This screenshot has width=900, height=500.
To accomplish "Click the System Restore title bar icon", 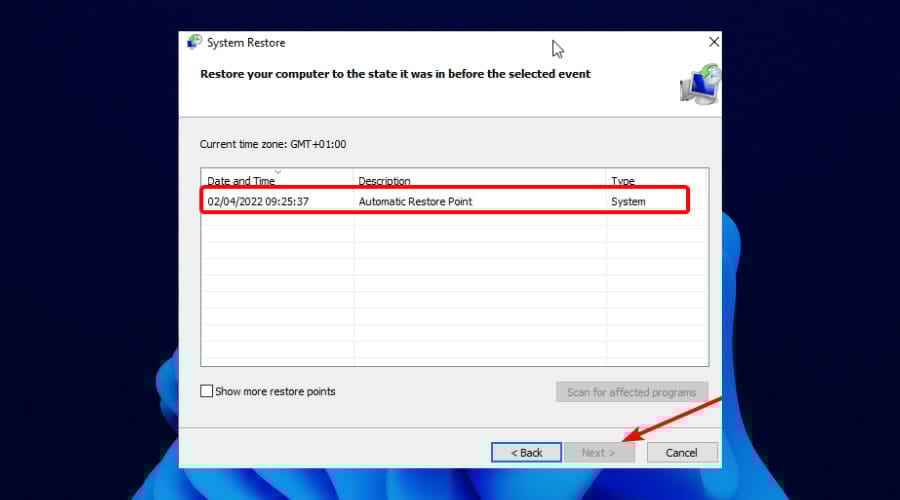I will [x=194, y=42].
